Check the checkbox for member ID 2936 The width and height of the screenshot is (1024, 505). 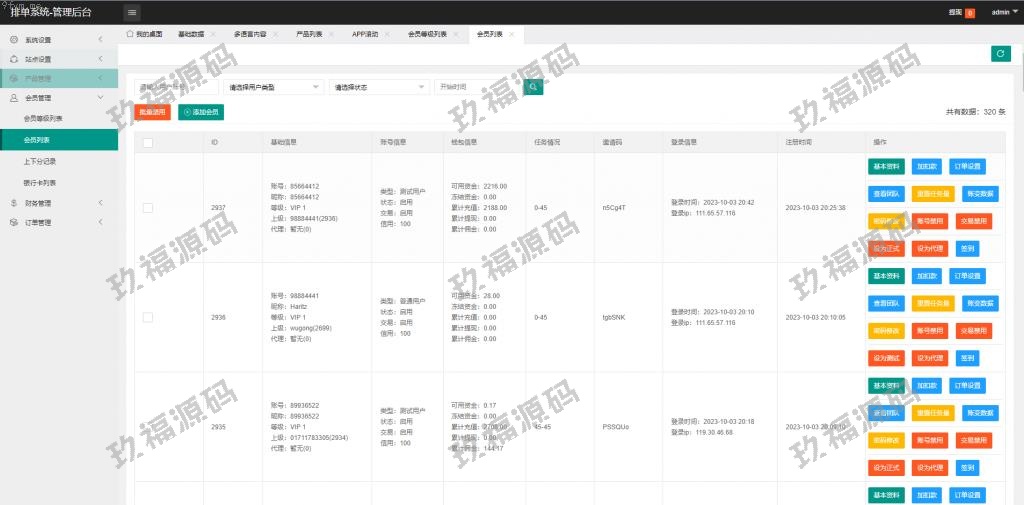tap(148, 317)
